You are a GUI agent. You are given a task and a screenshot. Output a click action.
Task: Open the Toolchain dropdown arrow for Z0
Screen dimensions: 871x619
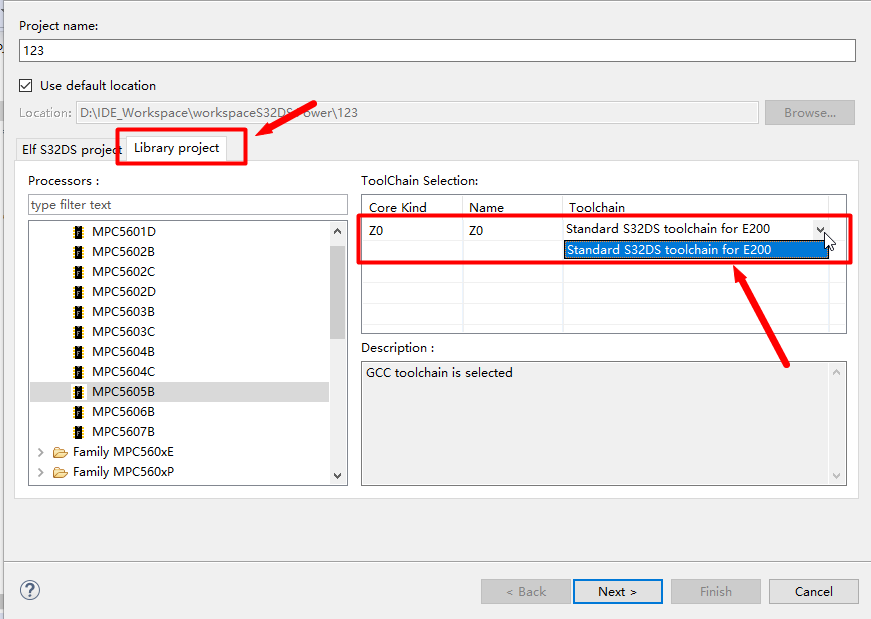pos(820,229)
